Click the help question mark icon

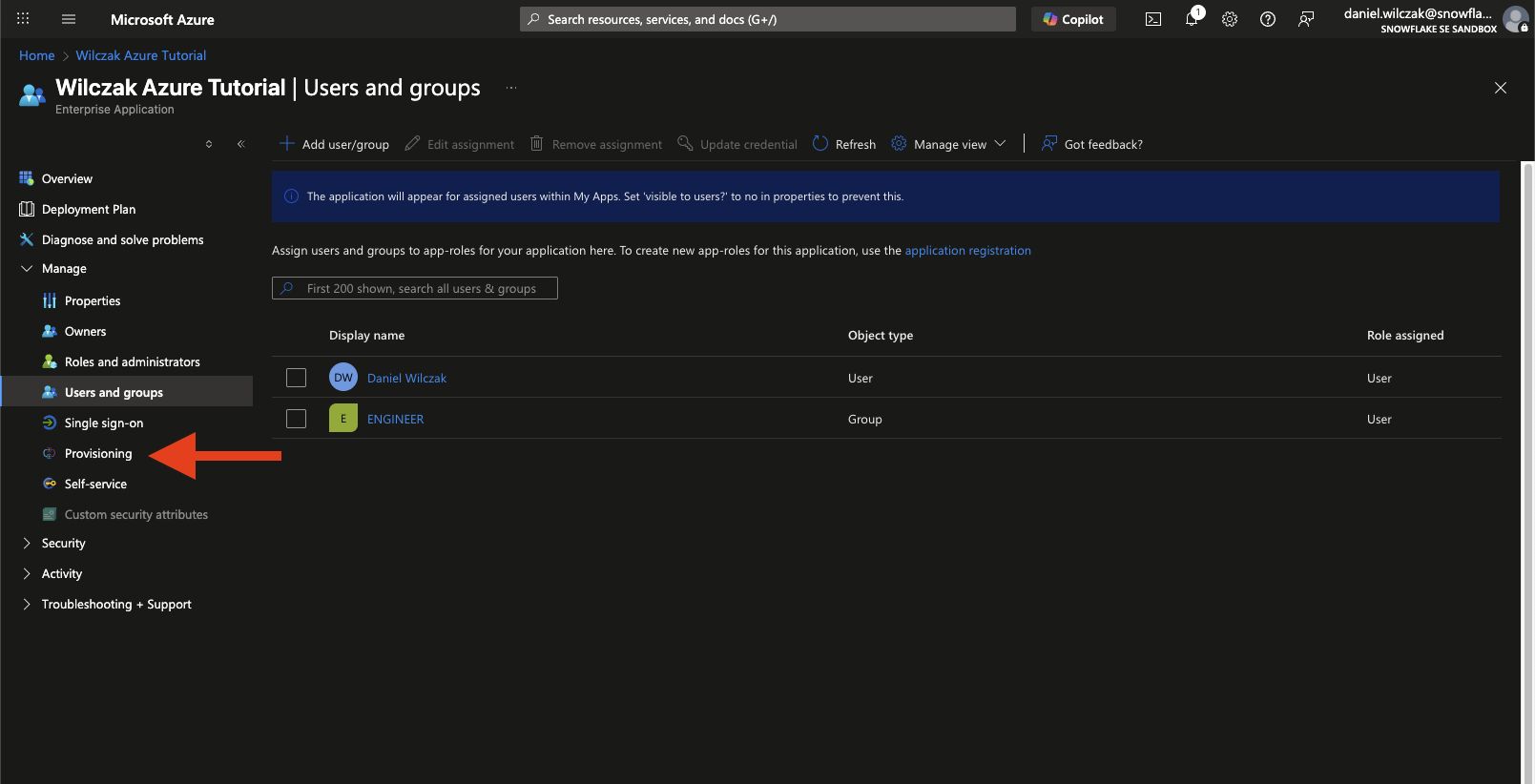pos(1268,19)
